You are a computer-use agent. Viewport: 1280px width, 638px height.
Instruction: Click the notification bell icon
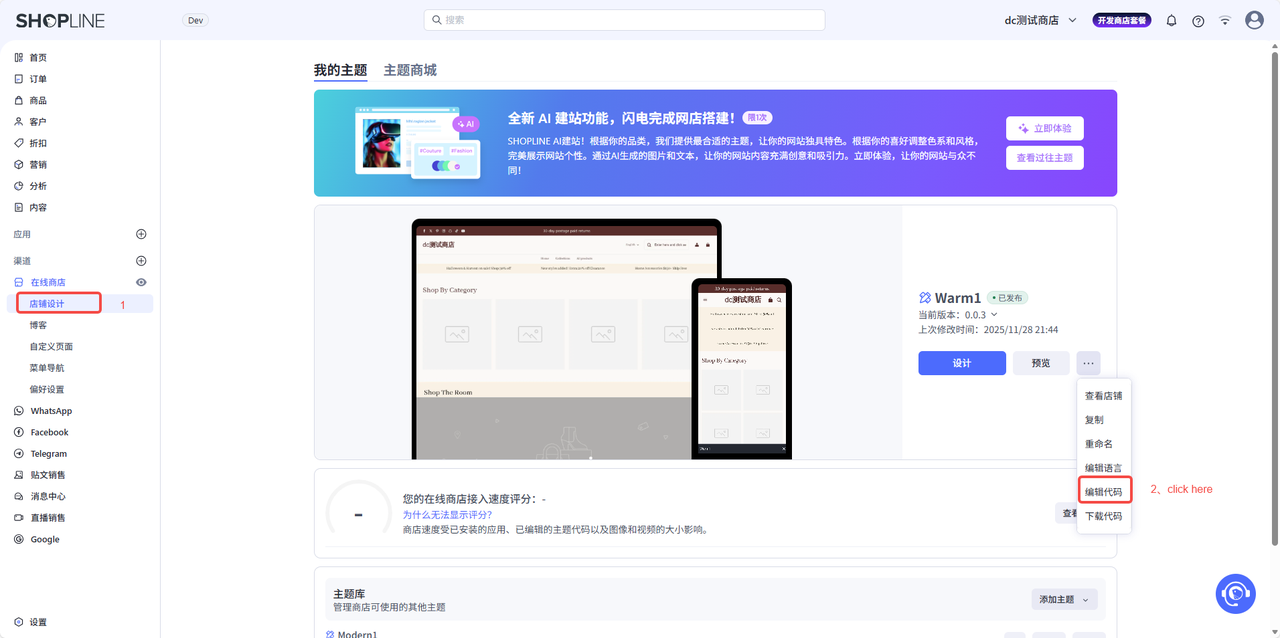(1171, 21)
